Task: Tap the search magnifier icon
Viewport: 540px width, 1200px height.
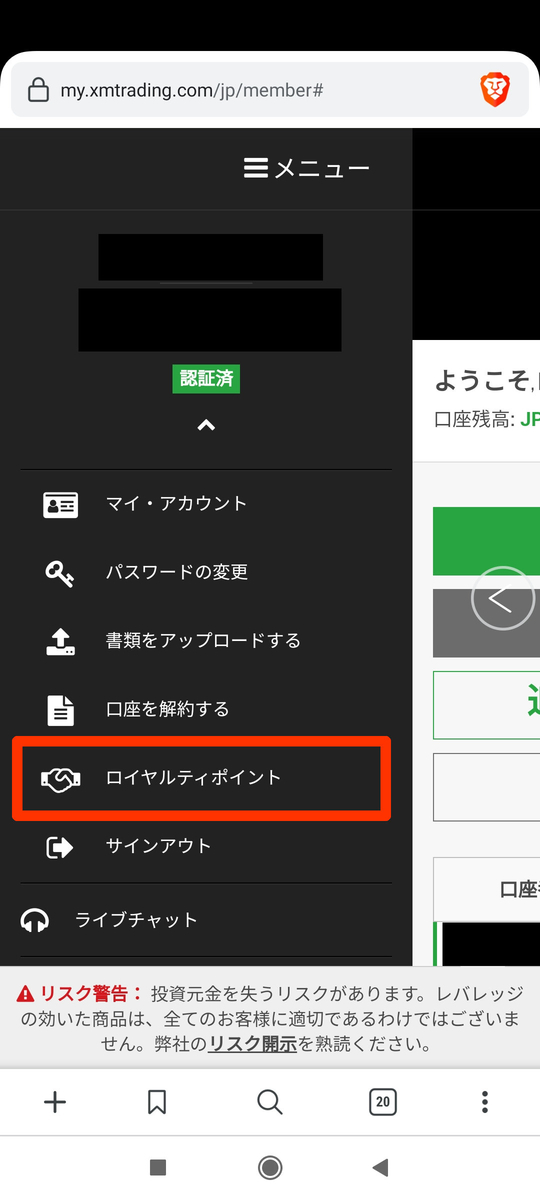Action: click(x=270, y=1102)
